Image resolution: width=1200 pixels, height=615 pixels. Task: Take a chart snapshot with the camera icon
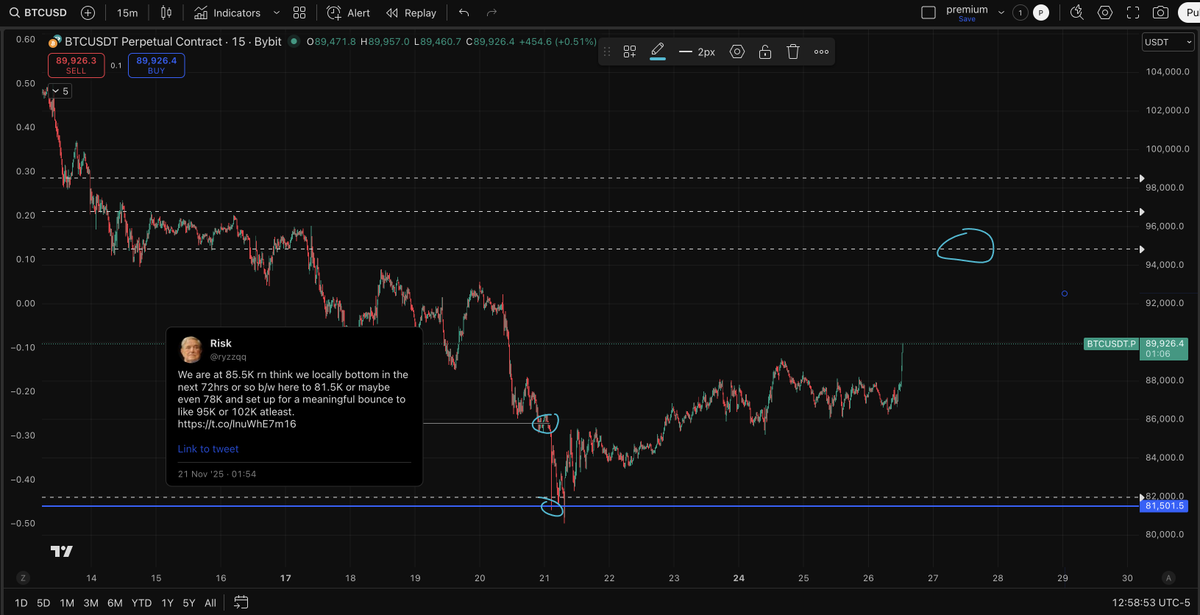(x=1158, y=12)
